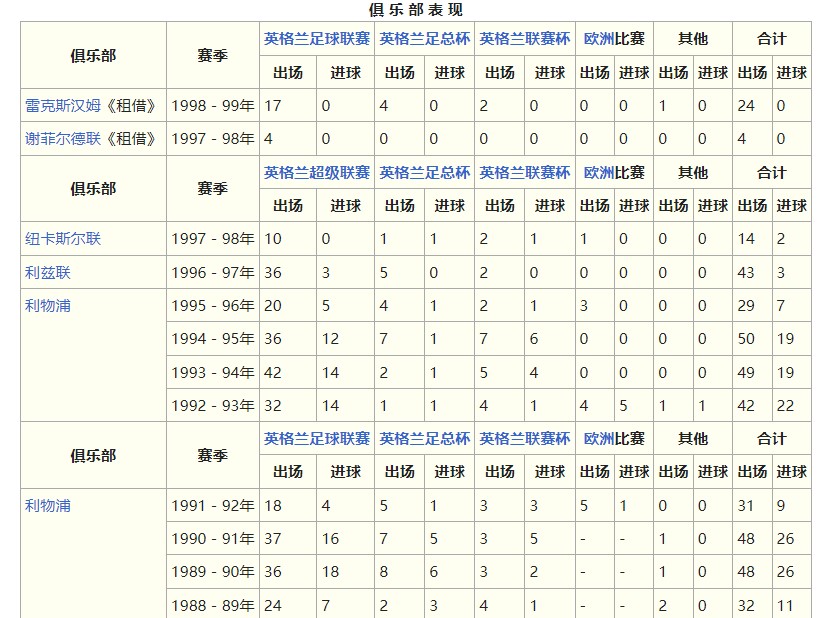
Task: Open 英格兰足球联赛 link in the topmost header
Action: point(317,38)
